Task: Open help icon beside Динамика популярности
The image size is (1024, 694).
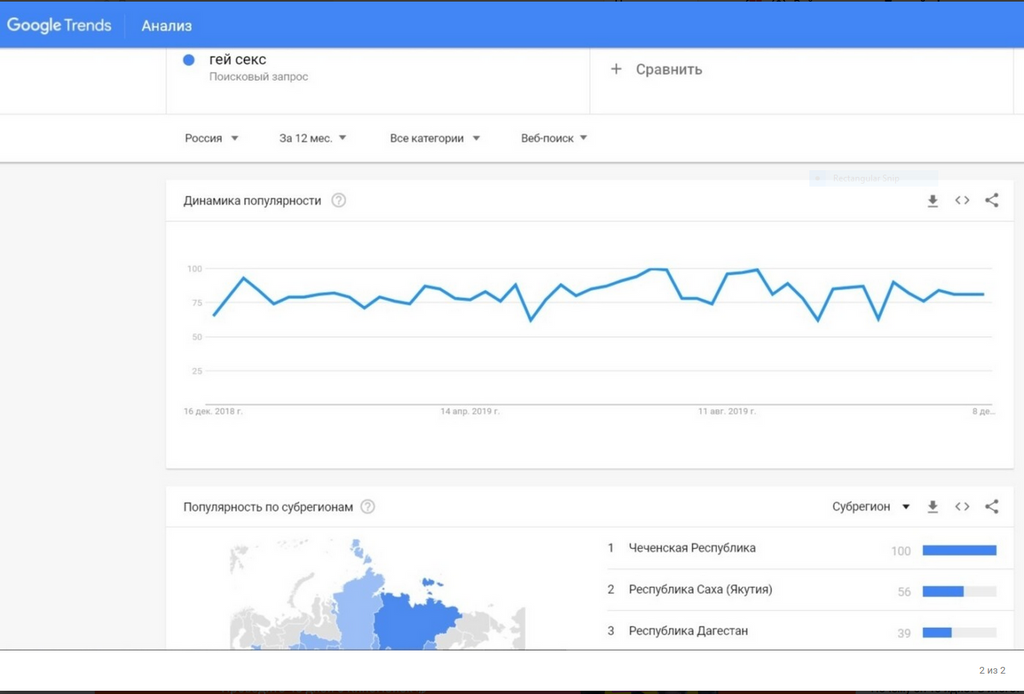Action: pos(339,201)
